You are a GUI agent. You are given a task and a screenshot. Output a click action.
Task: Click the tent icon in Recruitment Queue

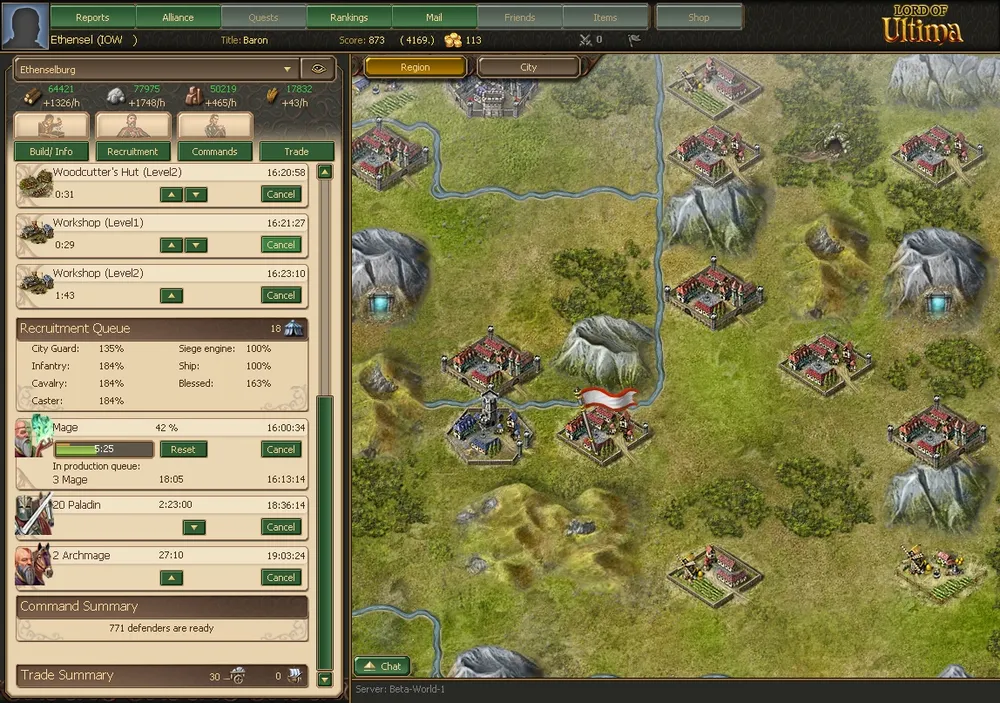pyautogui.click(x=294, y=329)
